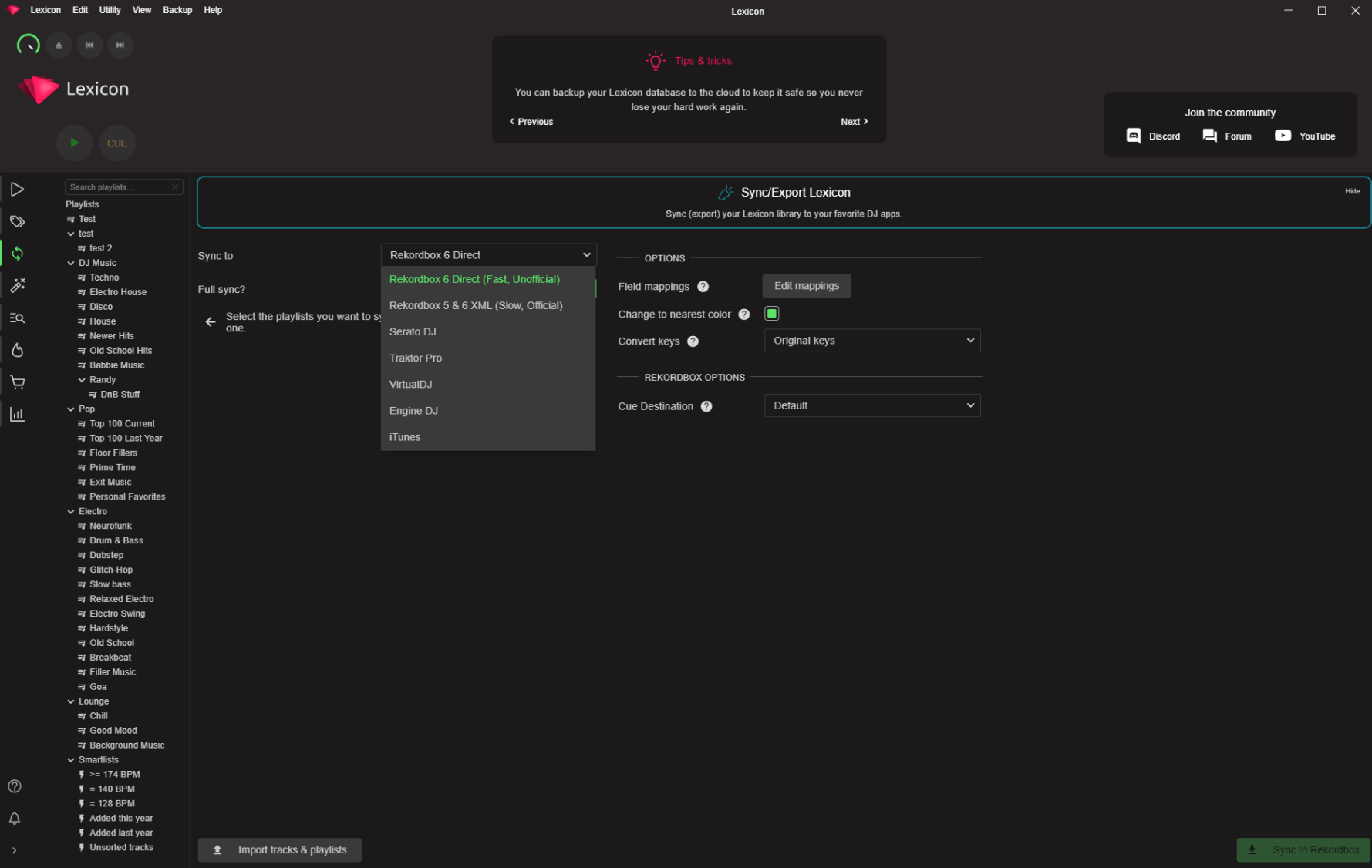The height and width of the screenshot is (868, 1372).
Task: Click the CUE button
Action: pos(117,143)
